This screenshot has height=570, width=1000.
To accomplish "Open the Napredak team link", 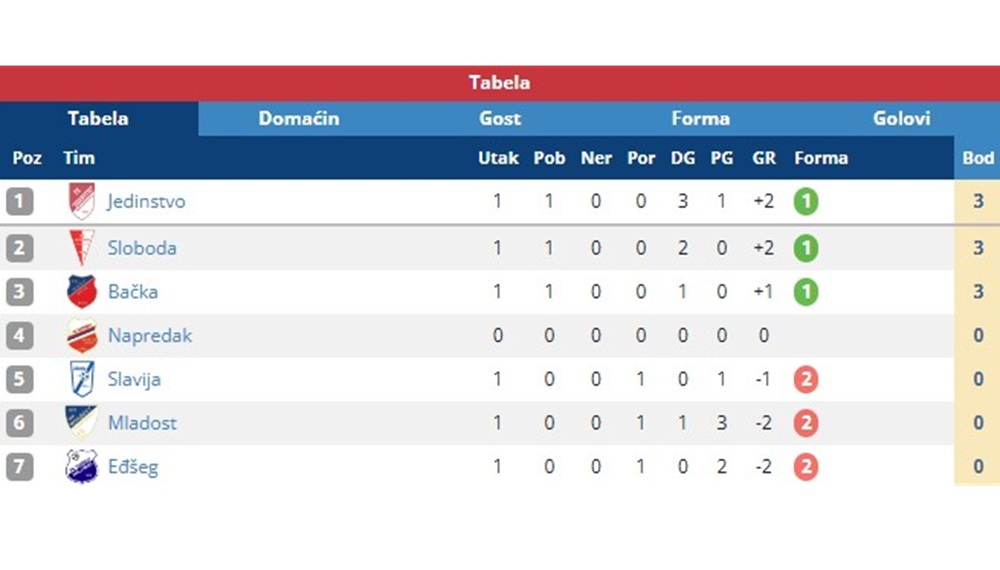I will [149, 336].
